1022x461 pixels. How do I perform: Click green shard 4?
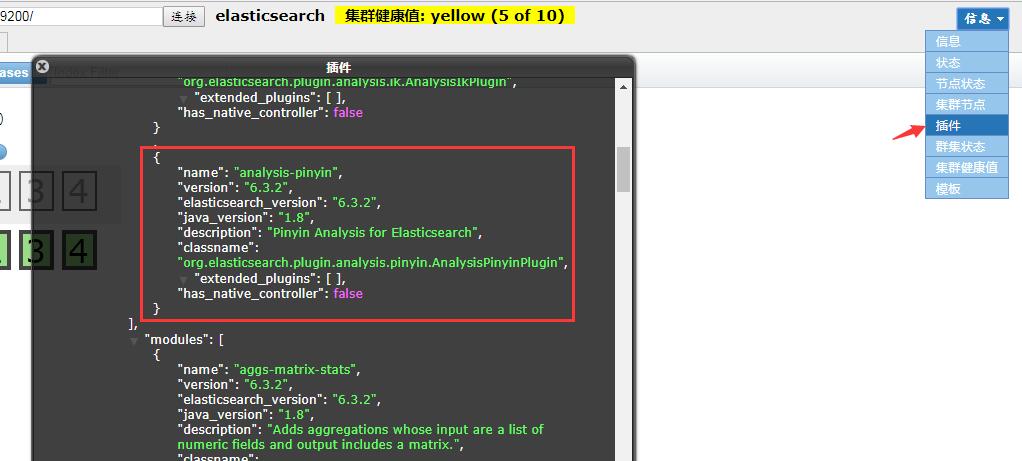click(80, 250)
